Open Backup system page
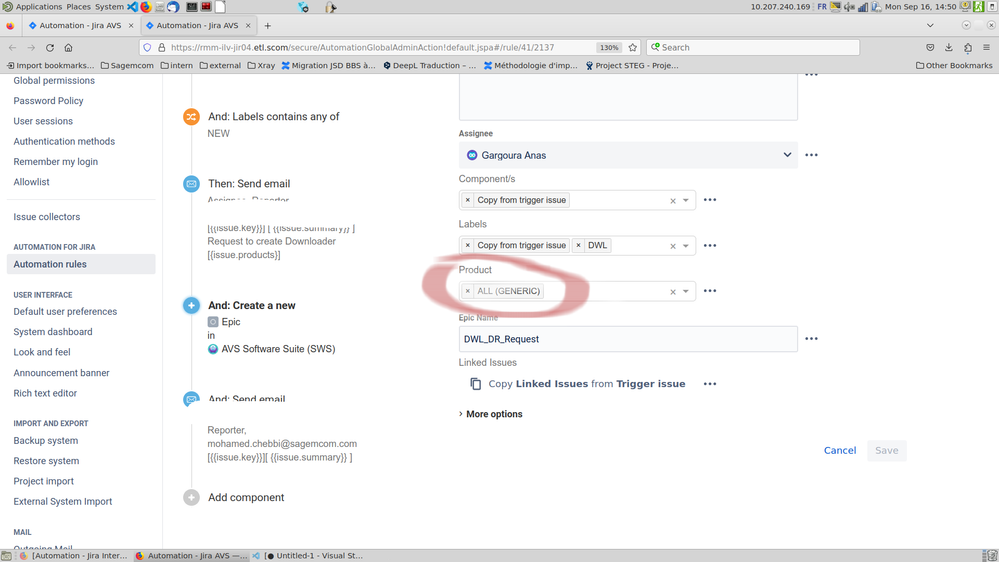This screenshot has width=999, height=562. (x=46, y=441)
